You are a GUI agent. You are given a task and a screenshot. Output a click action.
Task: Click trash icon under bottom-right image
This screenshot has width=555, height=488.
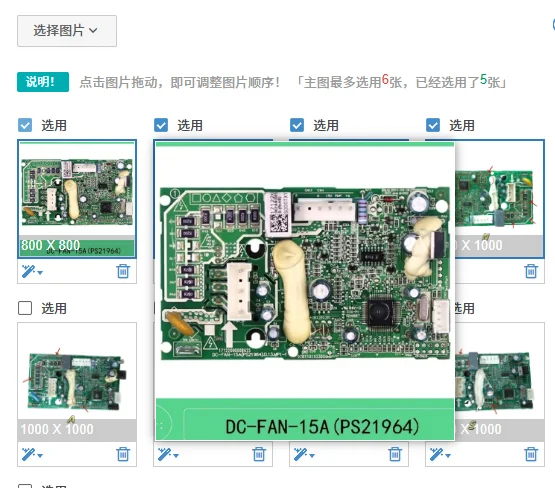click(x=531, y=454)
